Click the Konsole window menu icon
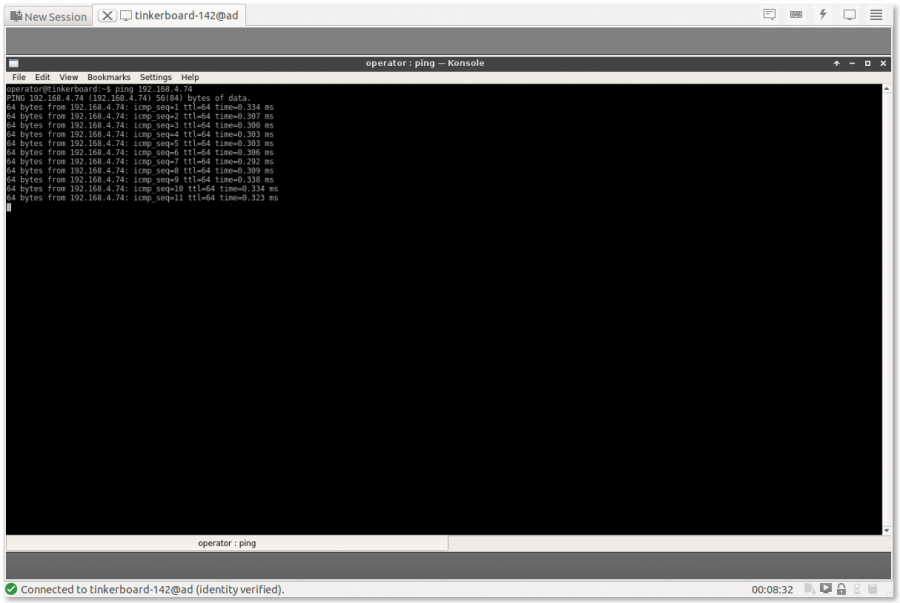This screenshot has width=900, height=603. point(14,63)
